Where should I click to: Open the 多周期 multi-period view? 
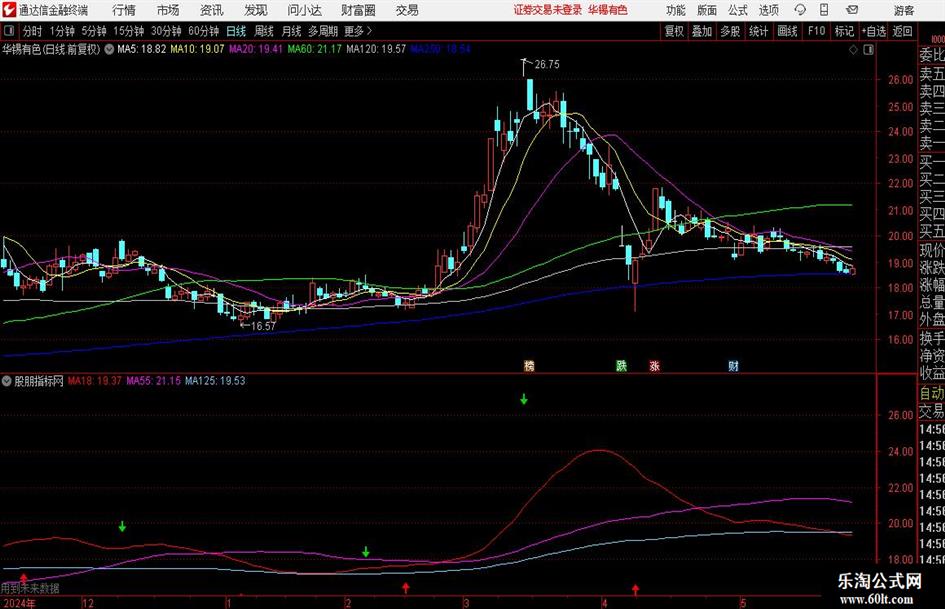click(x=323, y=31)
